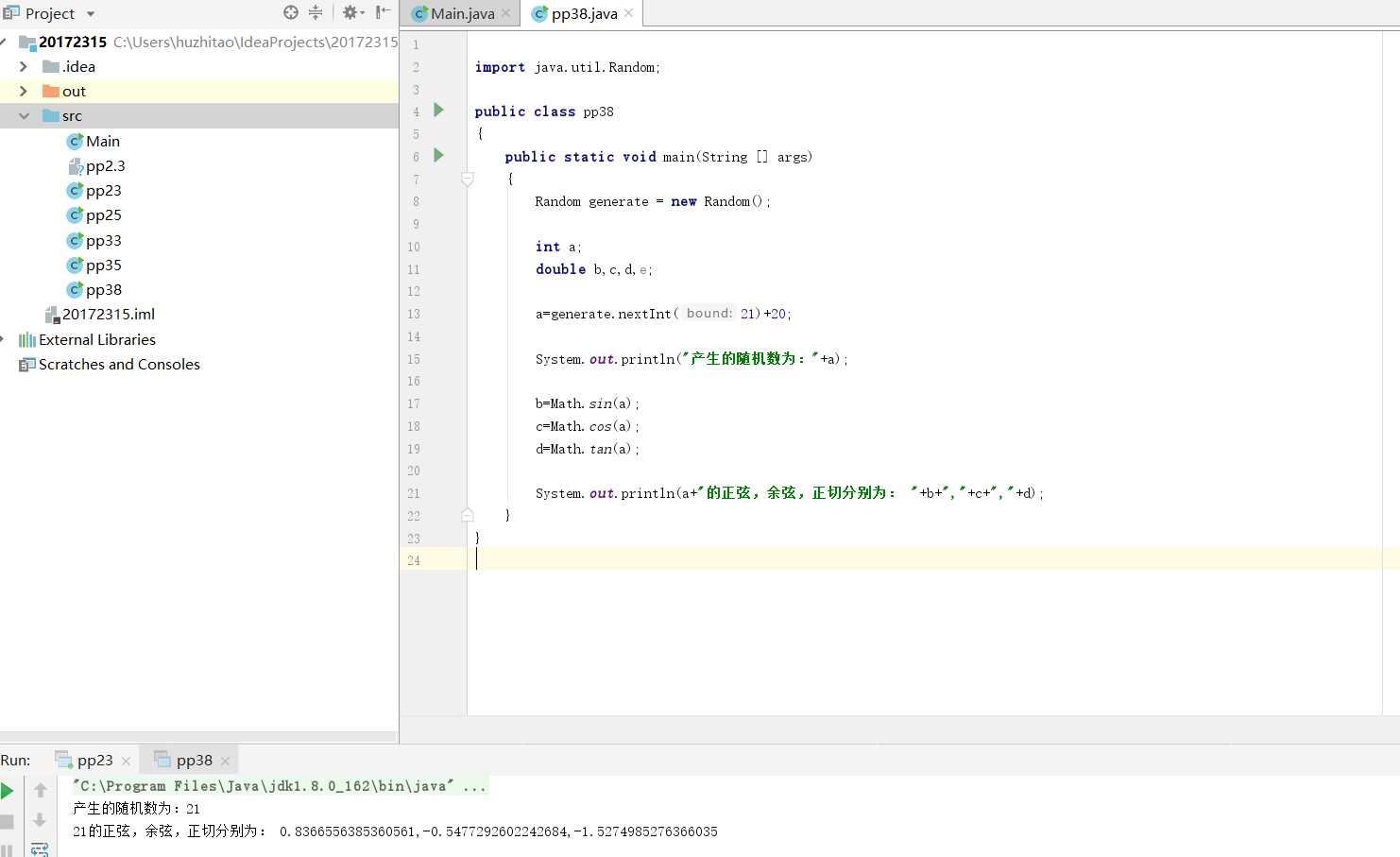Select the External Libraries row
Image resolution: width=1400 pixels, height=857 pixels.
tap(87, 339)
